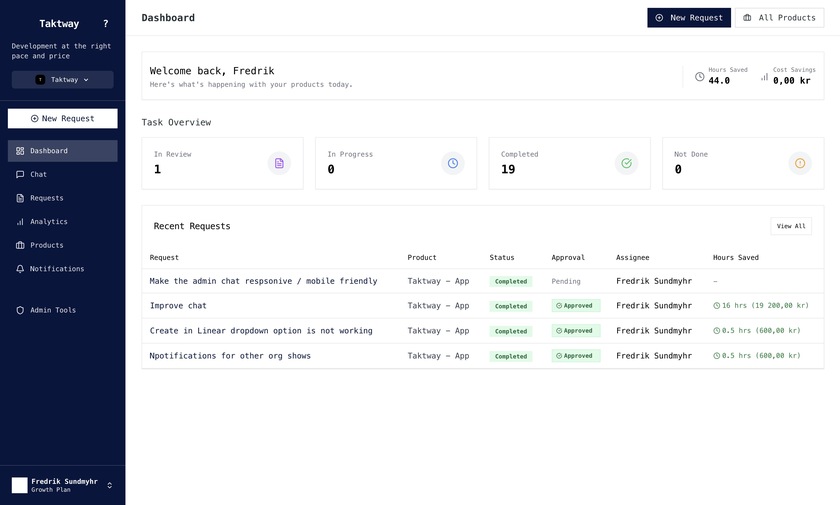Click the All Products button
Viewport: 840px width, 505px height.
[x=779, y=18]
